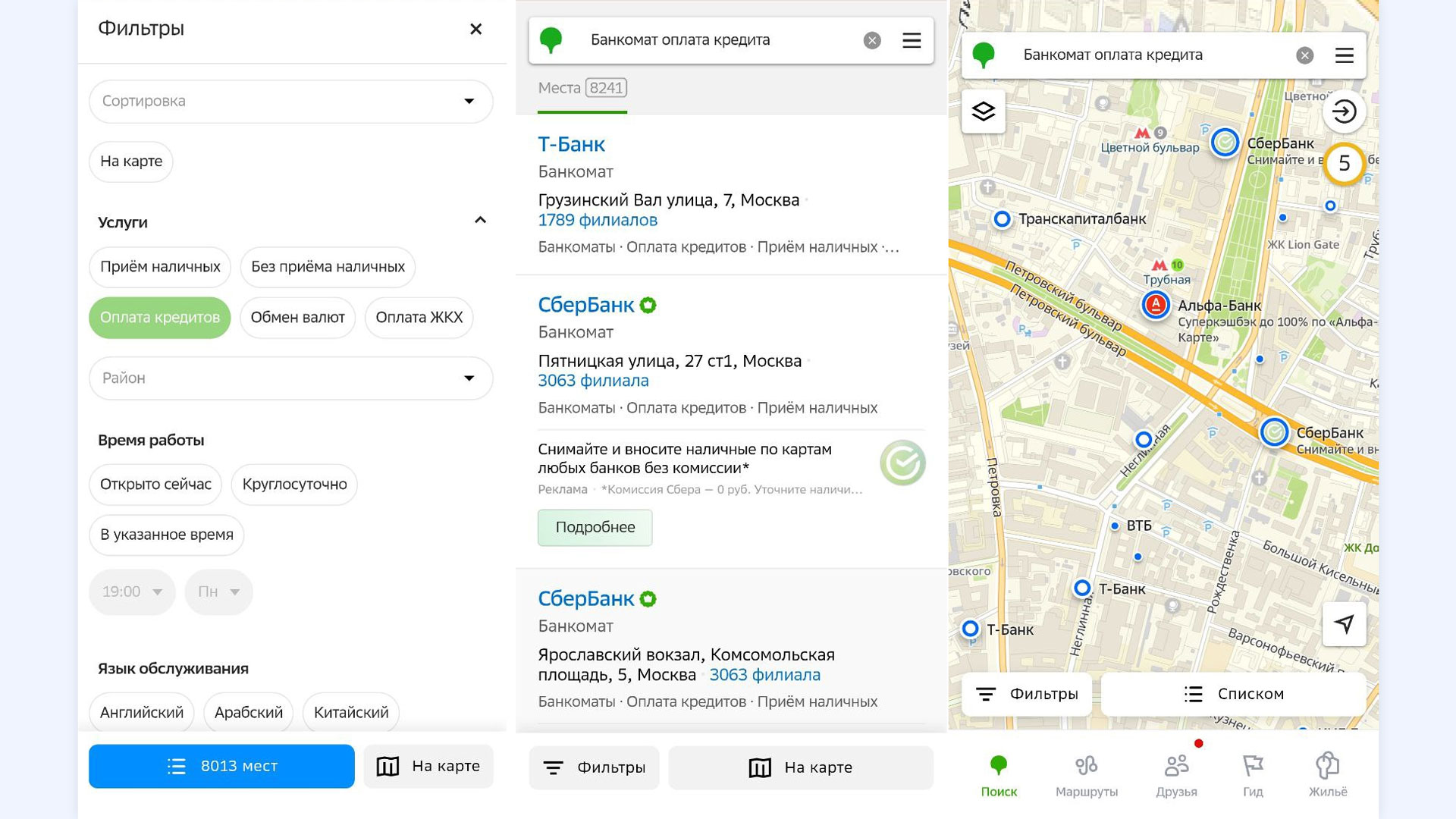Open the Т-Банк listing title
This screenshot has width=1456, height=819.
pos(571,144)
